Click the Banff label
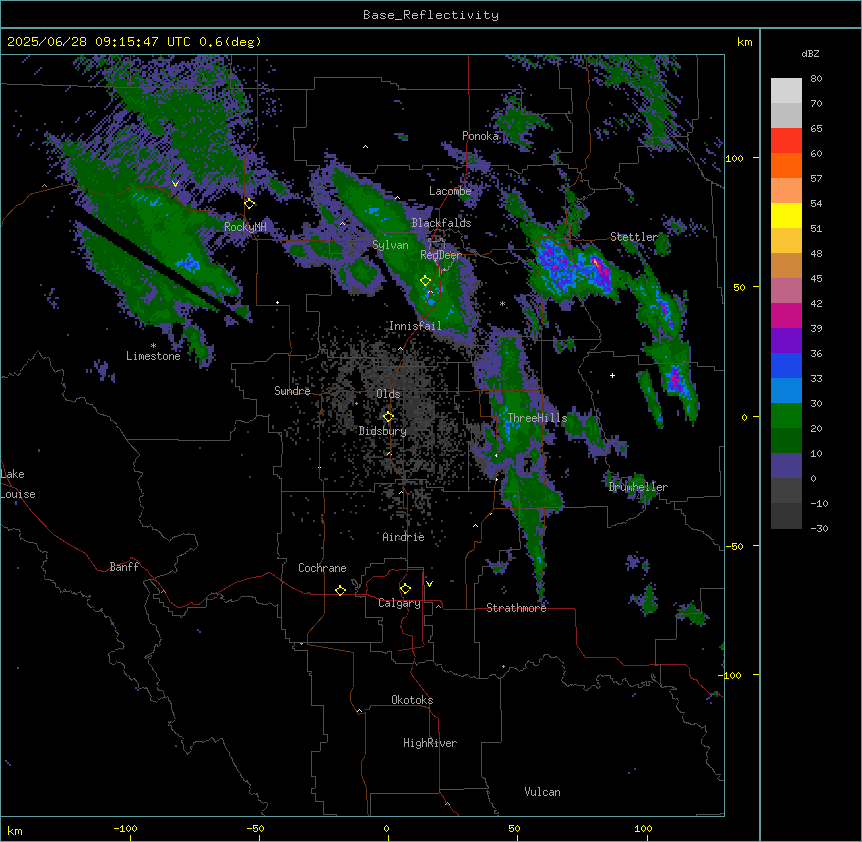Screen dimensions: 862x842 coord(124,567)
